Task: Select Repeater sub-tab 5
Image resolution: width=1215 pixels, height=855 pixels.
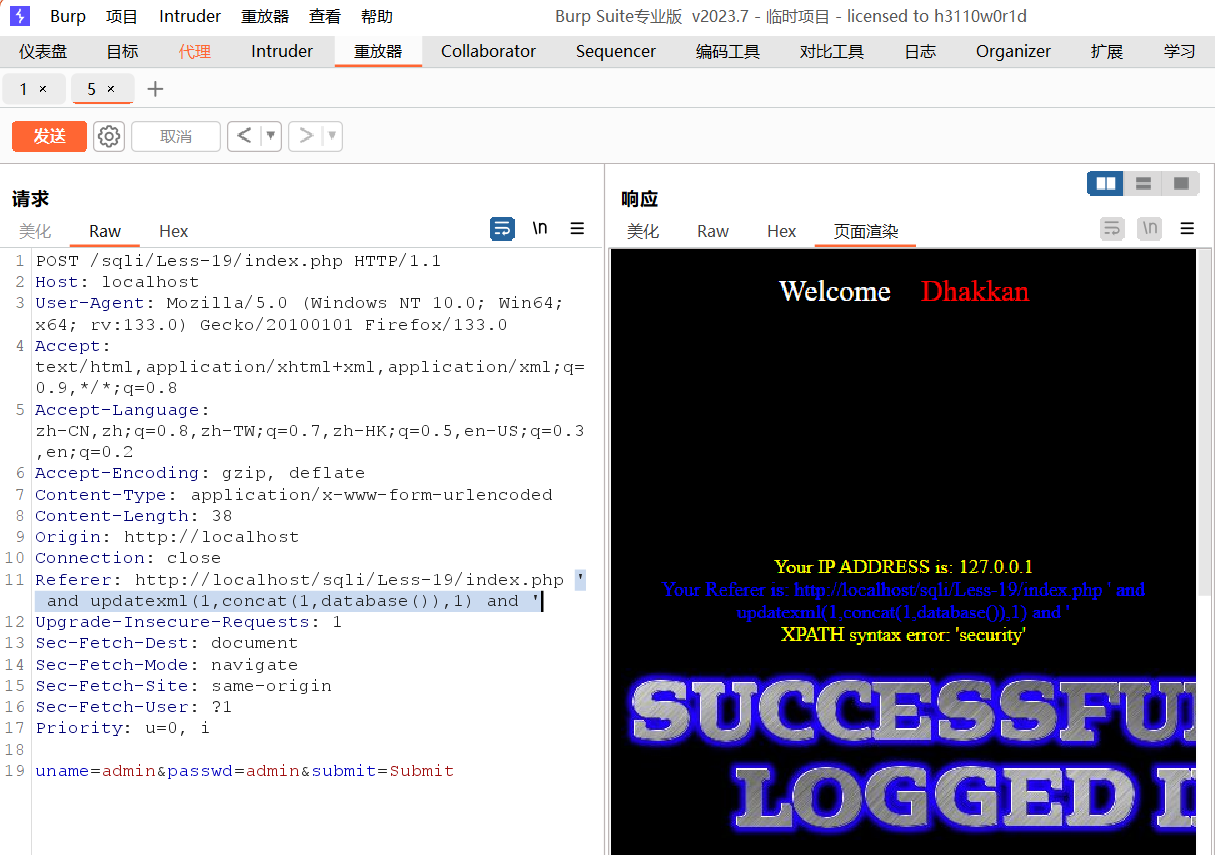Action: click(91, 89)
